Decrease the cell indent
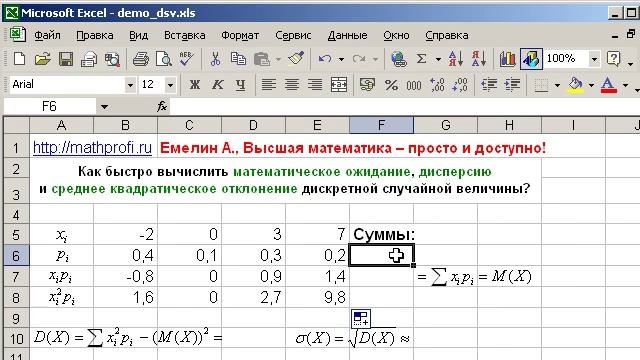The height and width of the screenshot is (360, 640). 489,85
